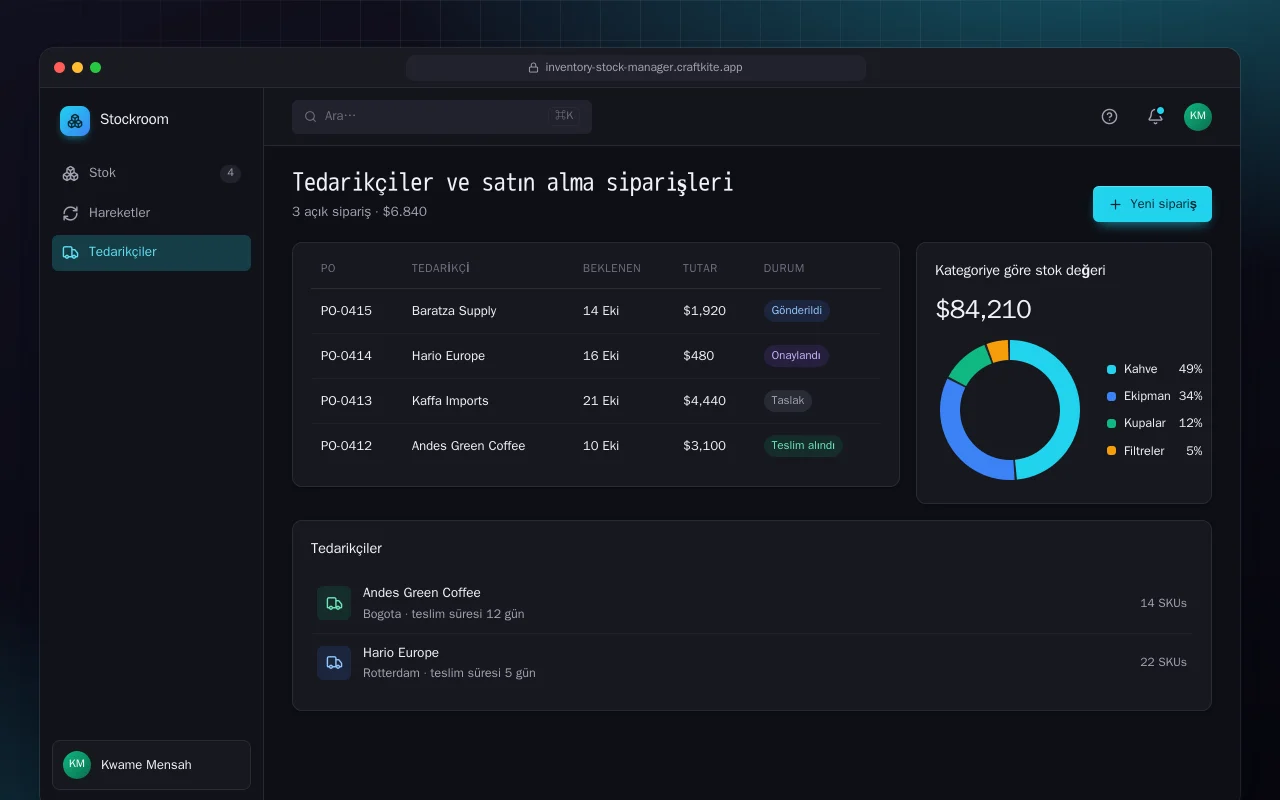The height and width of the screenshot is (800, 1280).
Task: Open the Andes Green Coffee supplier row name
Action: (422, 593)
